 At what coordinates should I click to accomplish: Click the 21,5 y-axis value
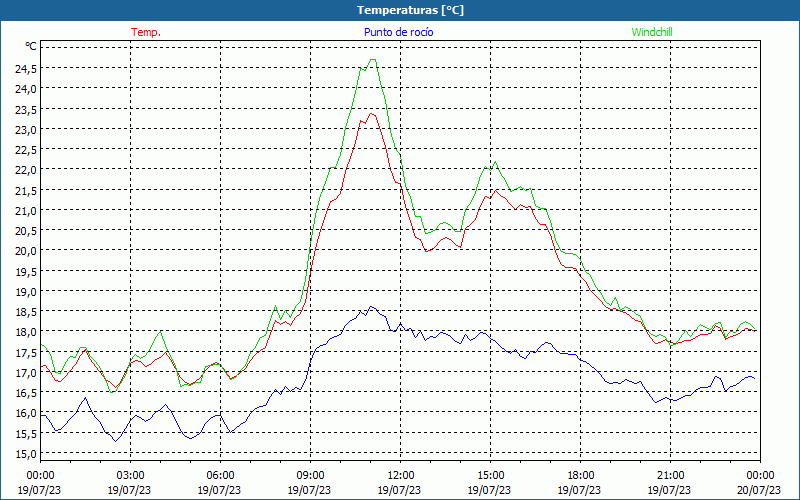tap(26, 190)
